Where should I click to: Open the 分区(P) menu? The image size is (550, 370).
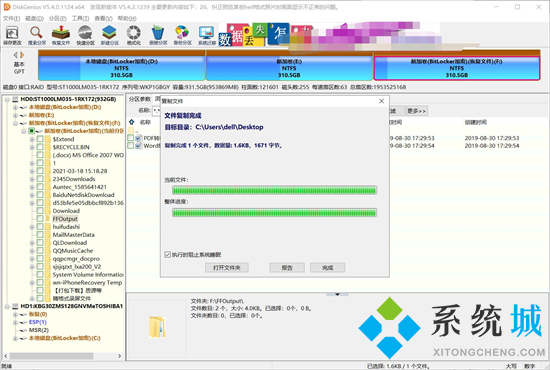(58, 18)
